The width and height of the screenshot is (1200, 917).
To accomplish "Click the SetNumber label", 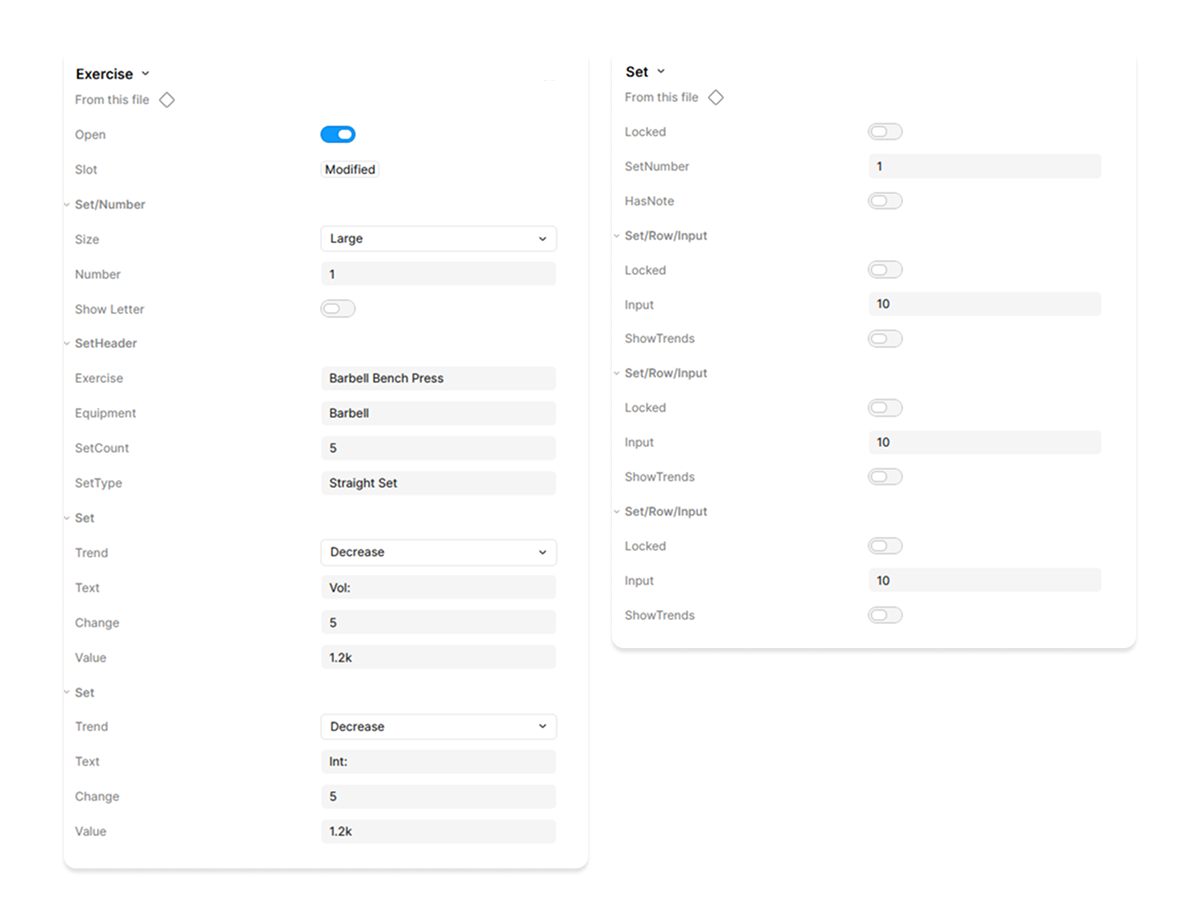I will [x=657, y=166].
